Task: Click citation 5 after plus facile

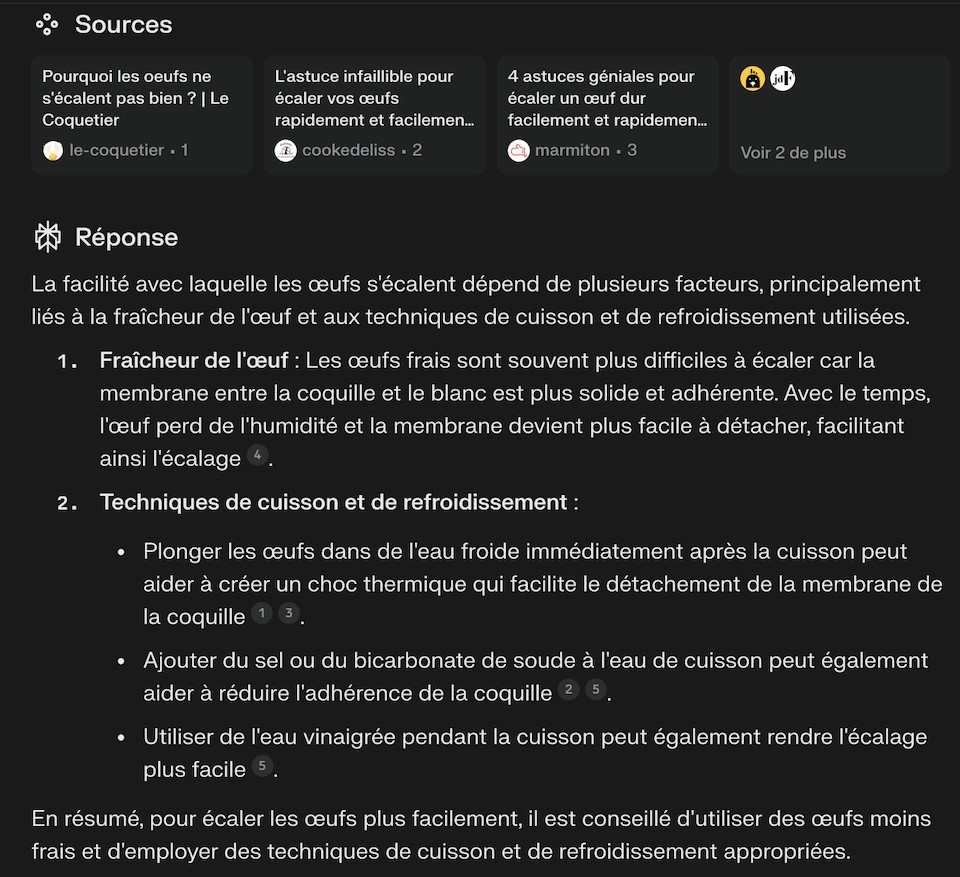Action: click(x=263, y=766)
